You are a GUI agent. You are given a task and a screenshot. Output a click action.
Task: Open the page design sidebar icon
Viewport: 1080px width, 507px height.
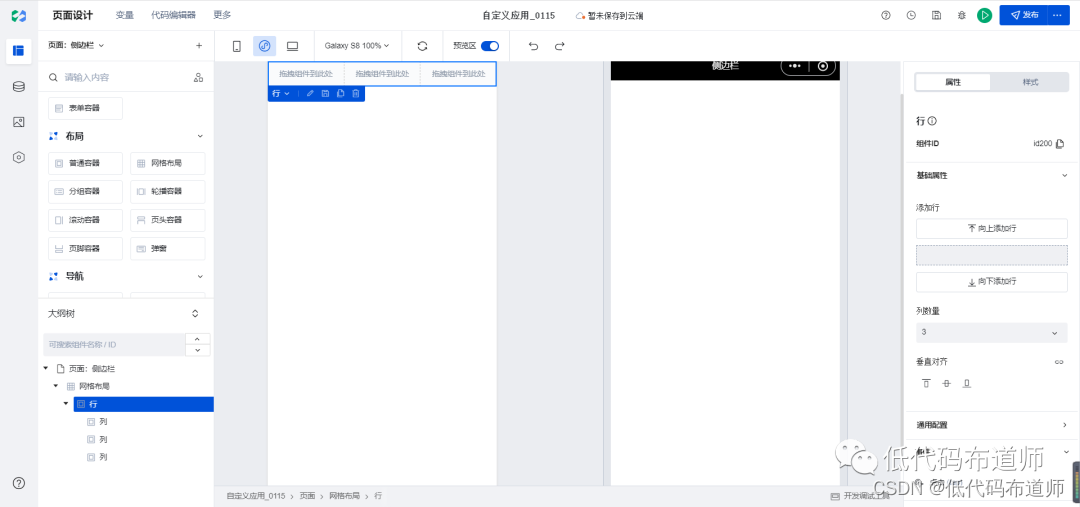[x=19, y=50]
